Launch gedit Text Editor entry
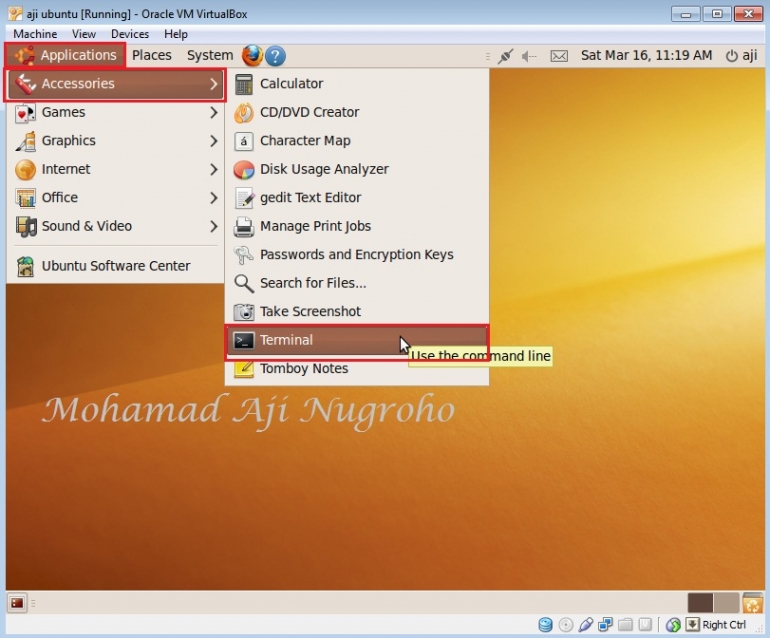The image size is (770, 638). pyautogui.click(x=357, y=198)
